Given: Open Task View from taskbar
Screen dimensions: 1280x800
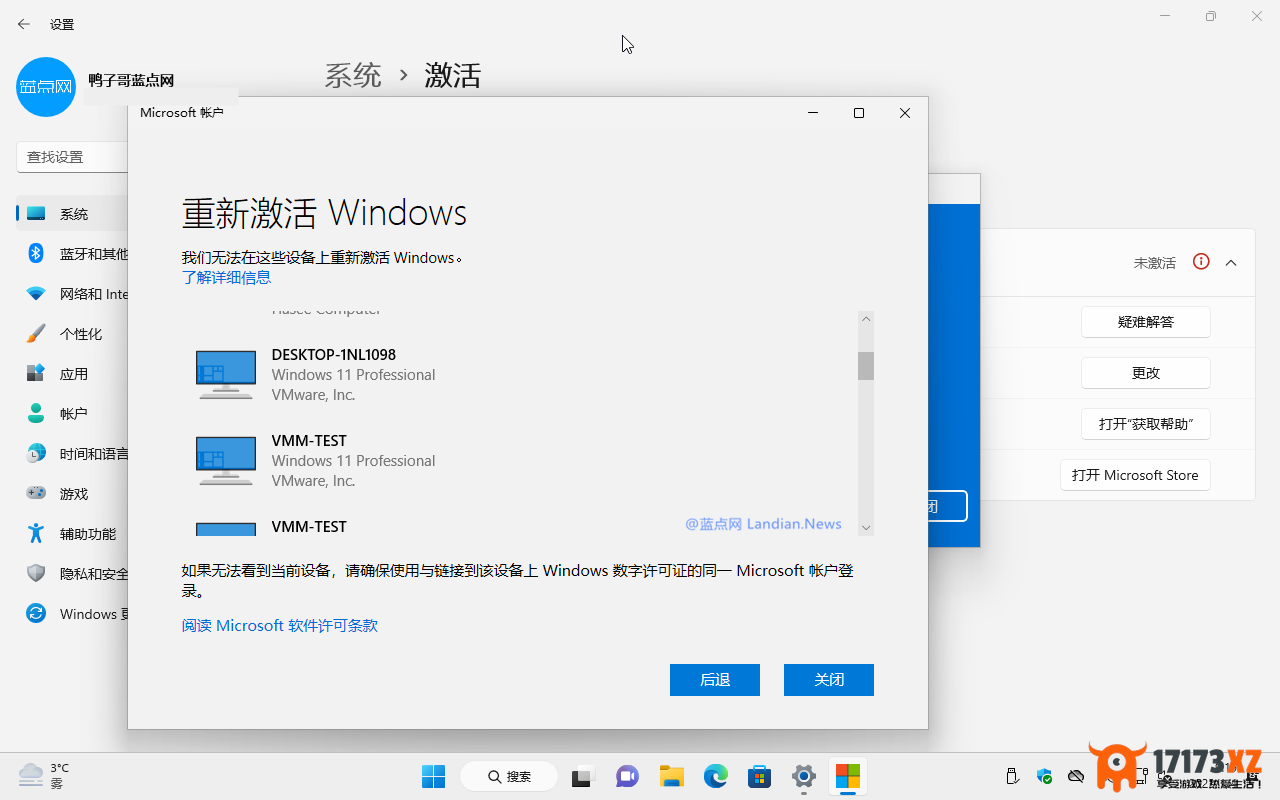Looking at the screenshot, I should tap(583, 776).
